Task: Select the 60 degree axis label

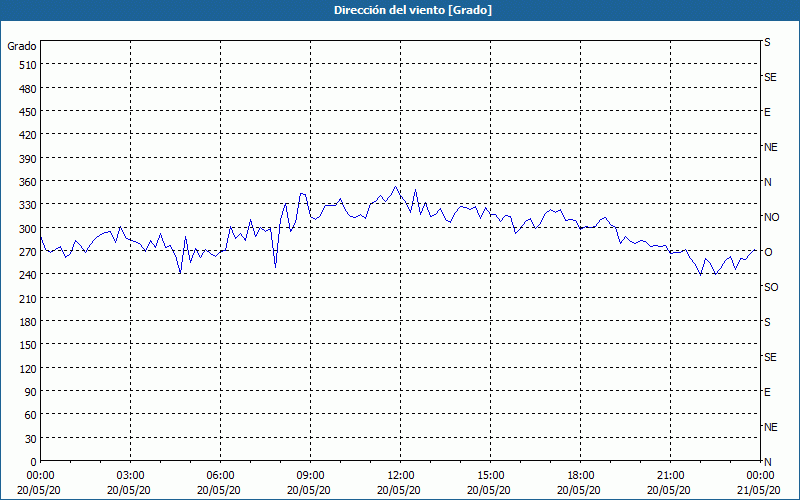Action: 31,416
